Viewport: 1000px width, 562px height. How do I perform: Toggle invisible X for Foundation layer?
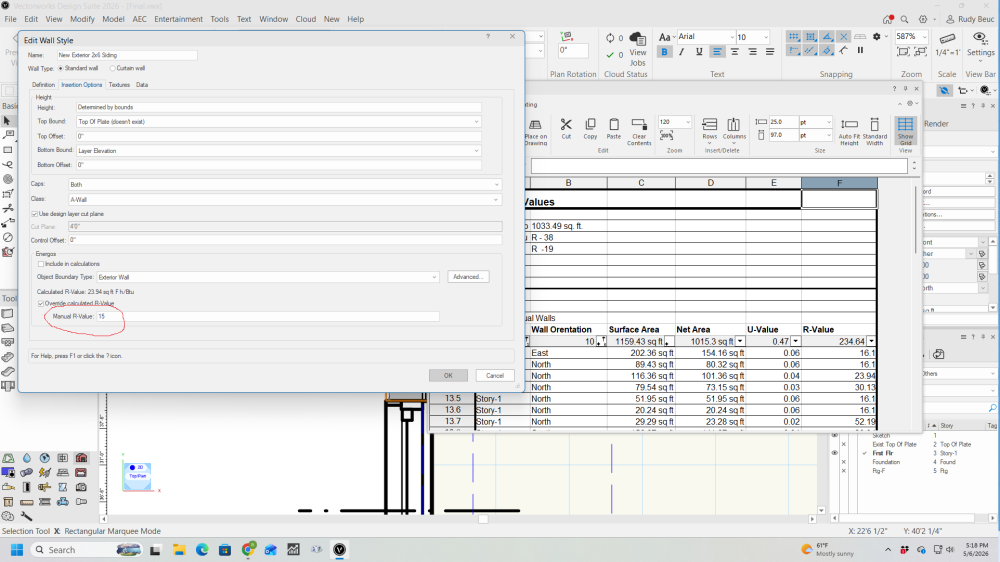click(x=843, y=462)
